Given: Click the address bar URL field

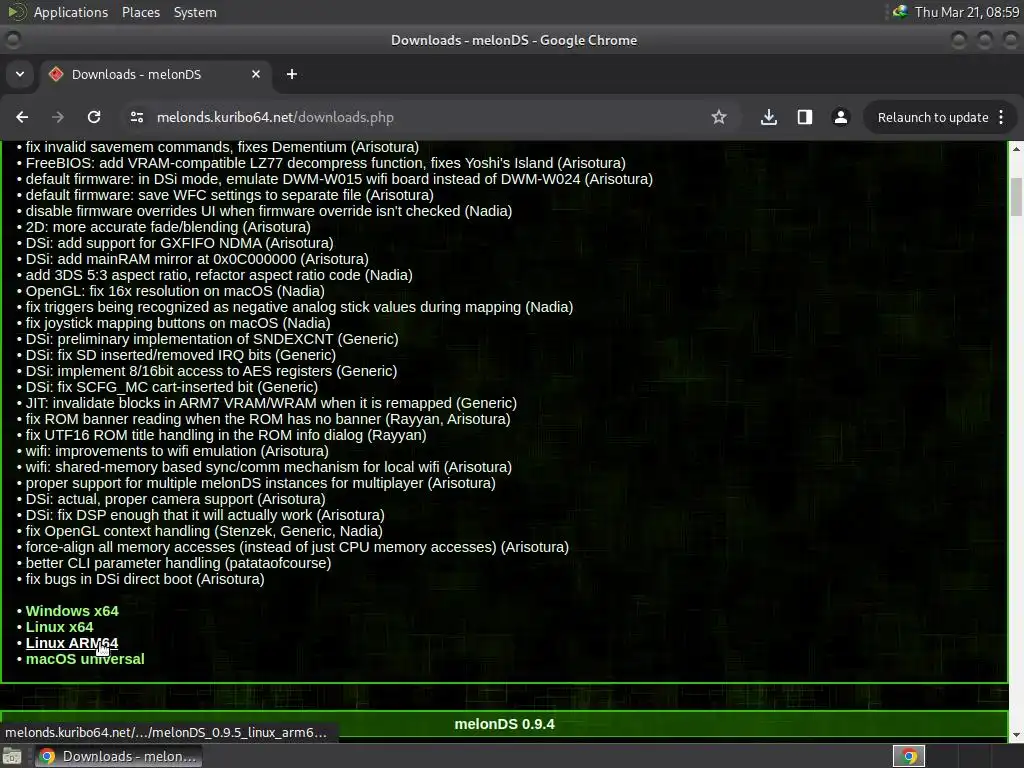Looking at the screenshot, I should tap(431, 118).
